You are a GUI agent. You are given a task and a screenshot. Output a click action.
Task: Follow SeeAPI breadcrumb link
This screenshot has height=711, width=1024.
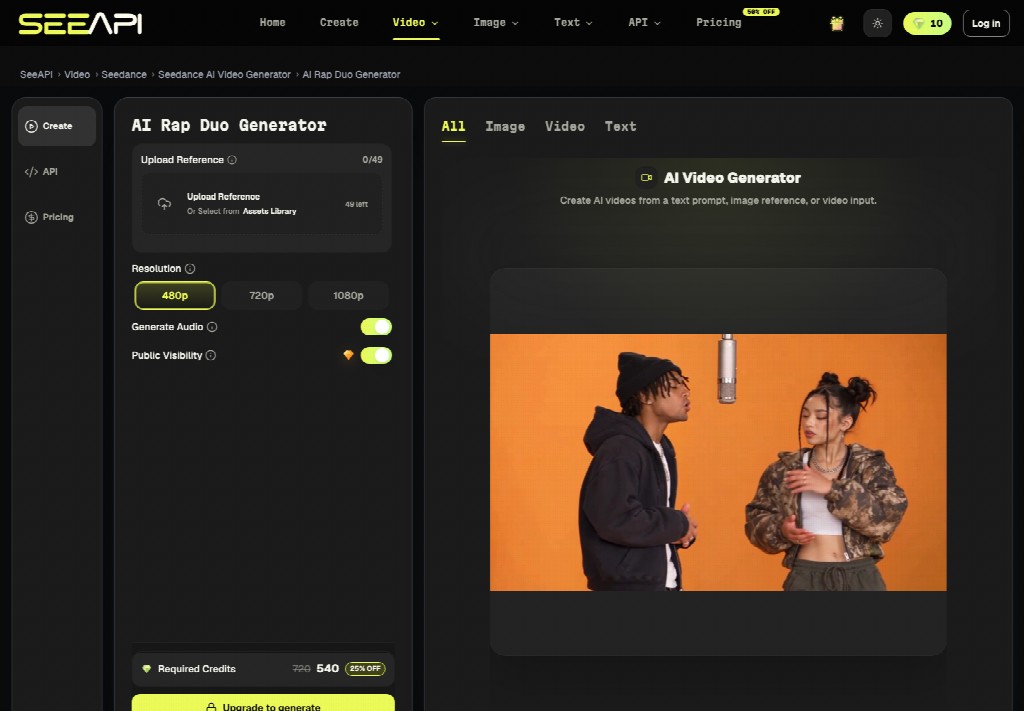36,74
